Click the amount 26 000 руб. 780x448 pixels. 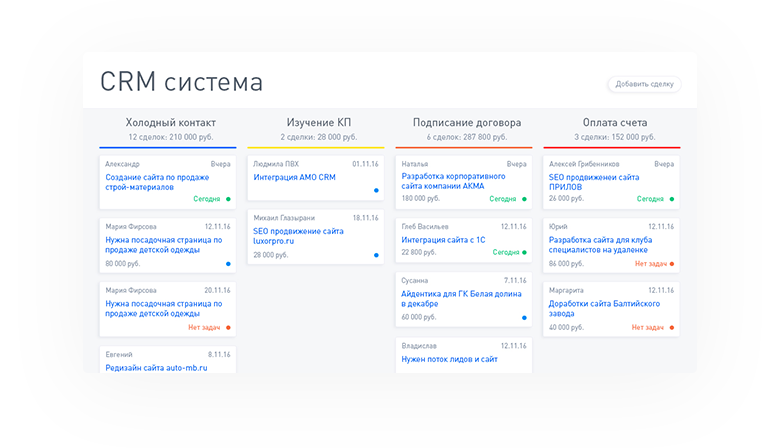566,198
